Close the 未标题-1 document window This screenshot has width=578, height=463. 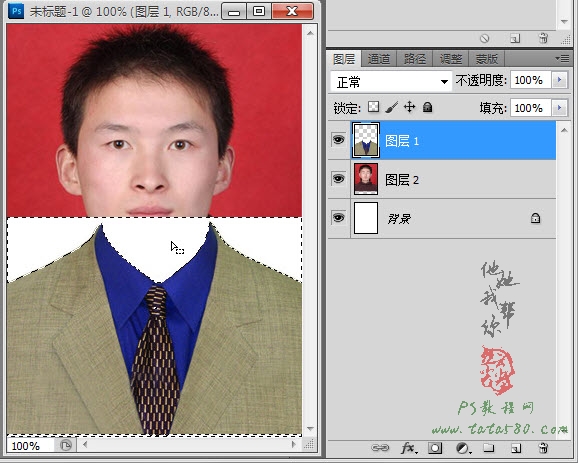pyautogui.click(x=292, y=11)
